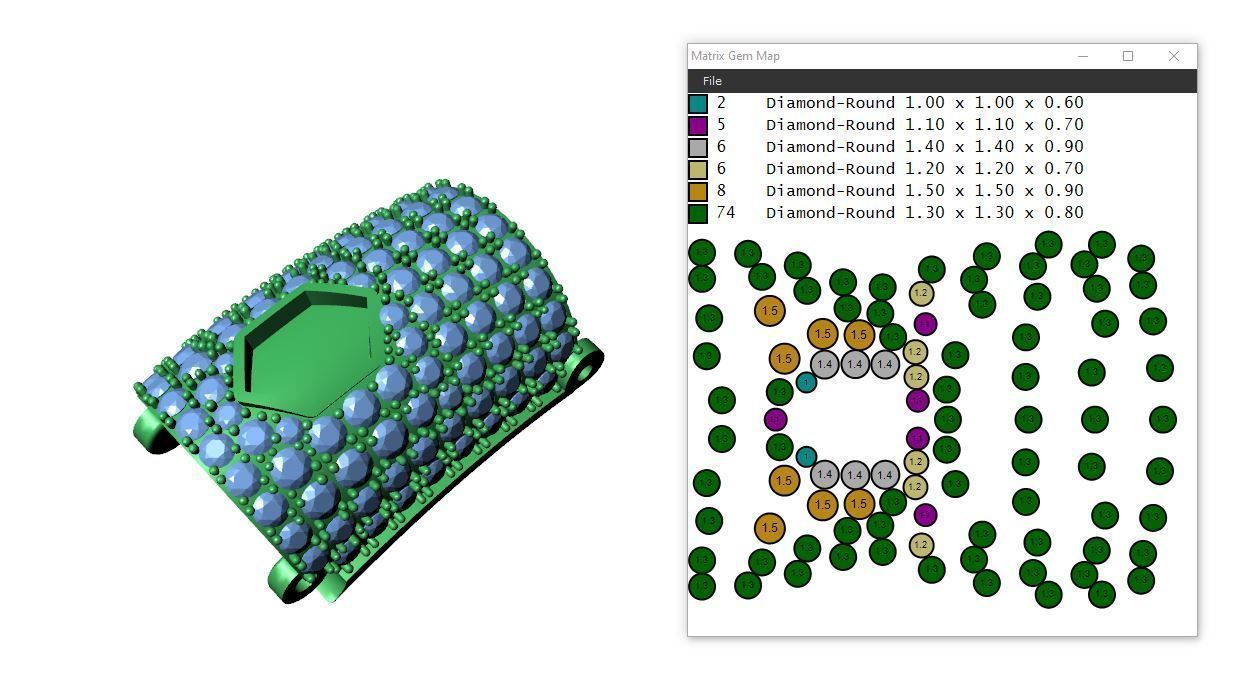Click the dark green 1.30 diamond swatch
This screenshot has width=1250, height=691.
[x=698, y=213]
